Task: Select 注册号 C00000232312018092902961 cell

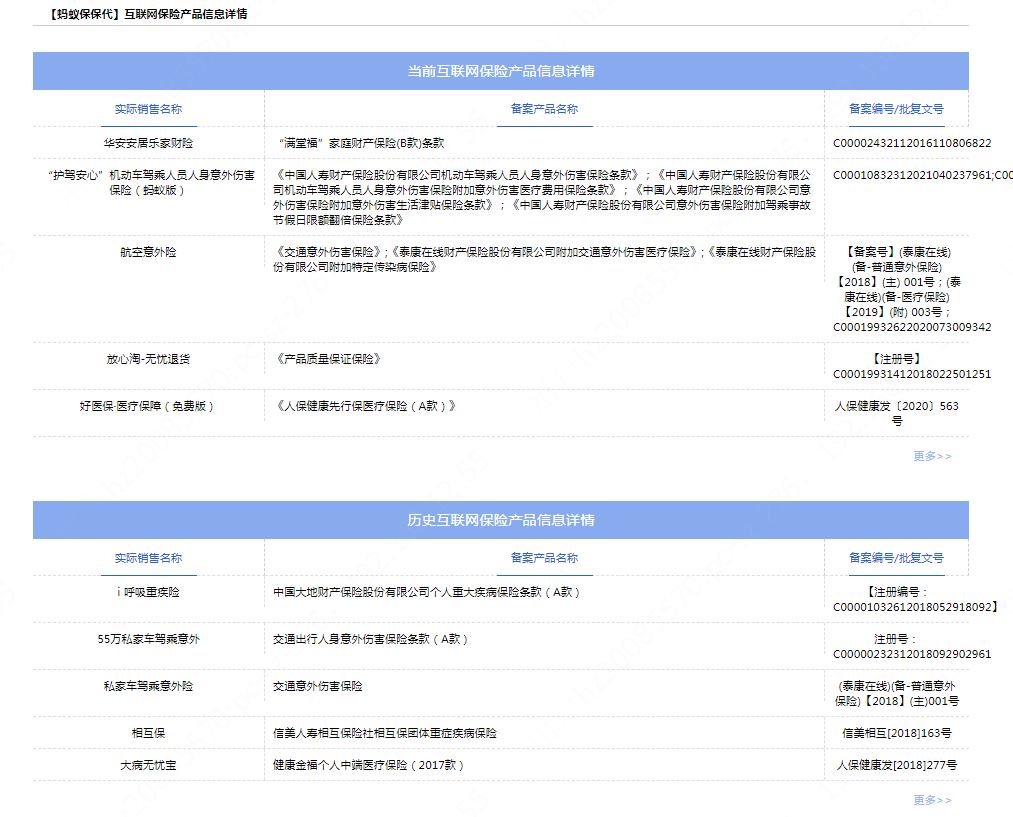Action: 912,646
